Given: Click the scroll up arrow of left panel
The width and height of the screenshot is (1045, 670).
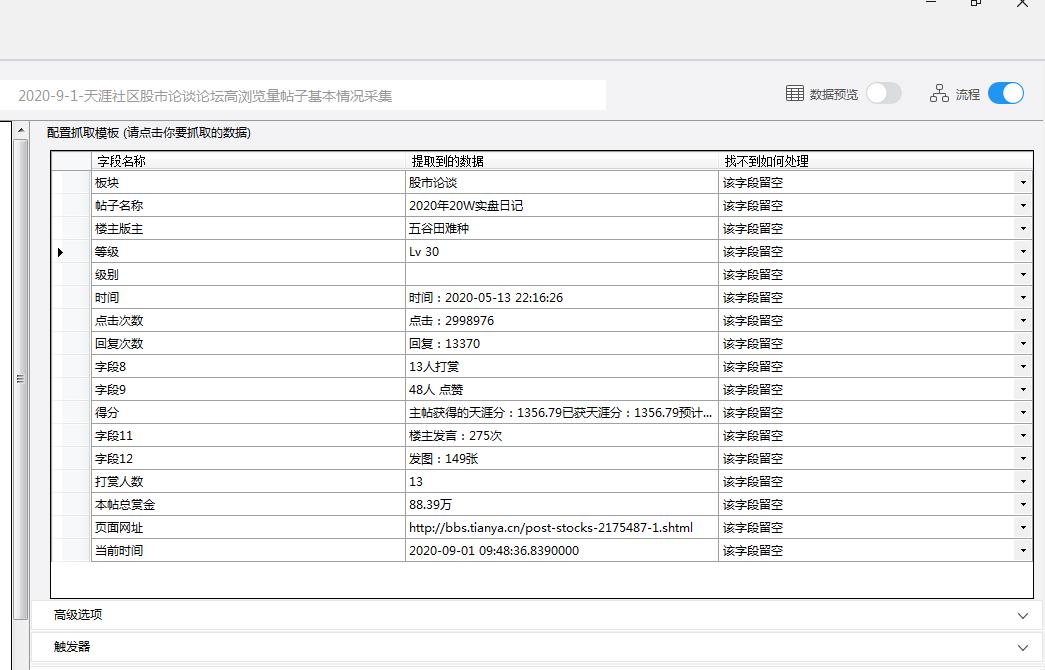Looking at the screenshot, I should (21, 130).
